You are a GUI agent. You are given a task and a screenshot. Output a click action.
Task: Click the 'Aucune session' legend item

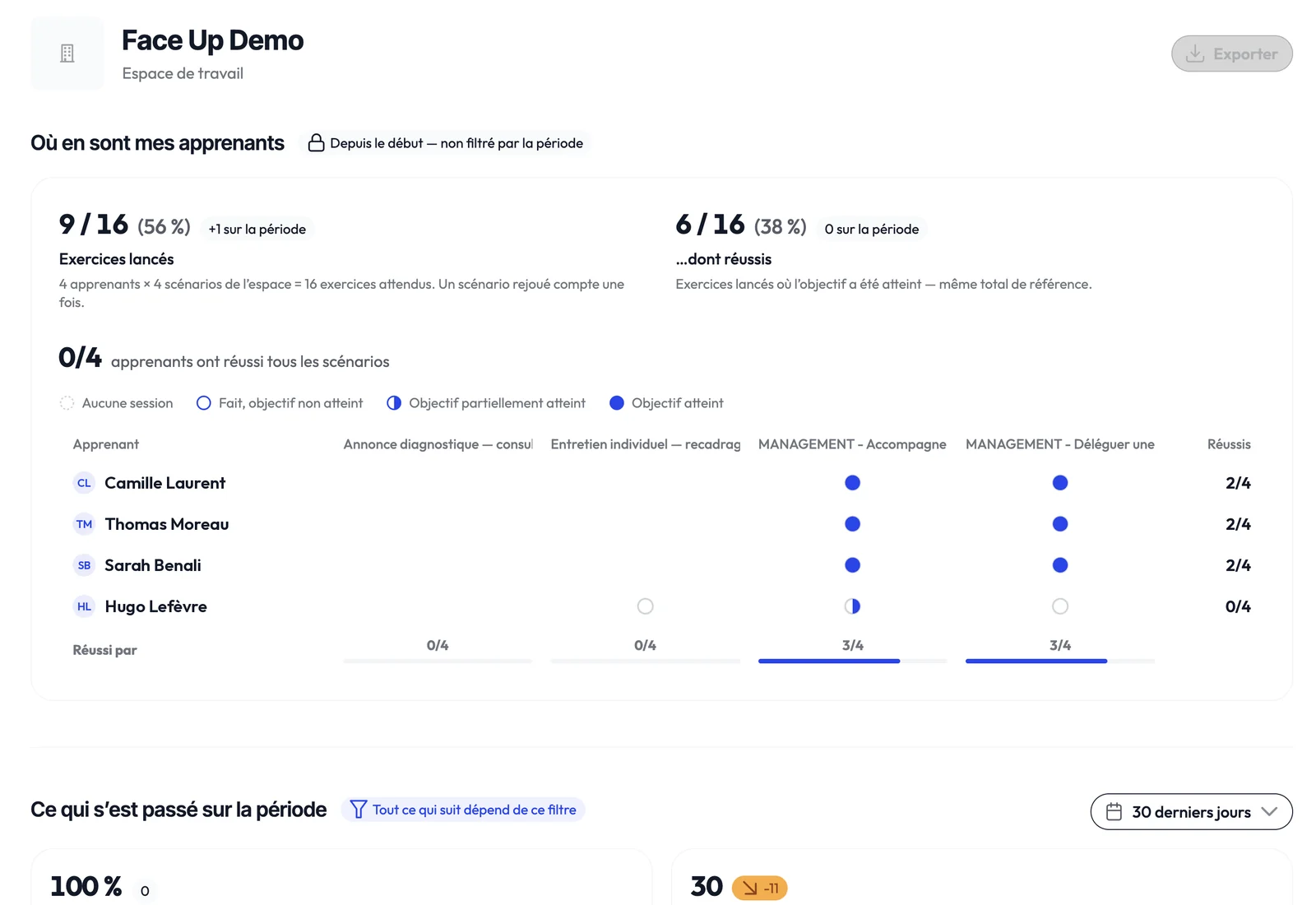pos(116,403)
